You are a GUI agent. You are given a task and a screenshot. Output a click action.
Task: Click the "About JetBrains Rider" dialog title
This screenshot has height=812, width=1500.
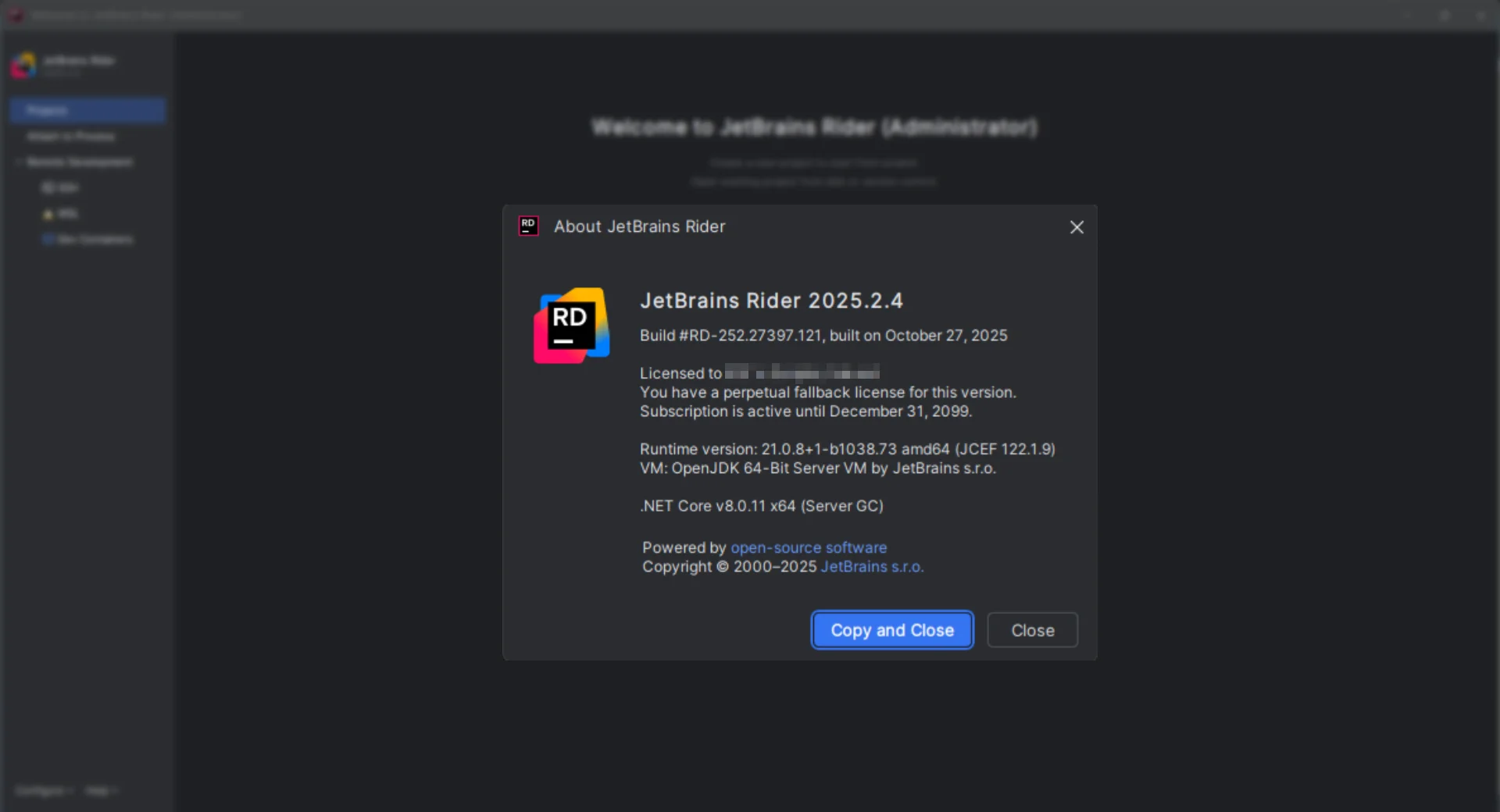tap(640, 226)
